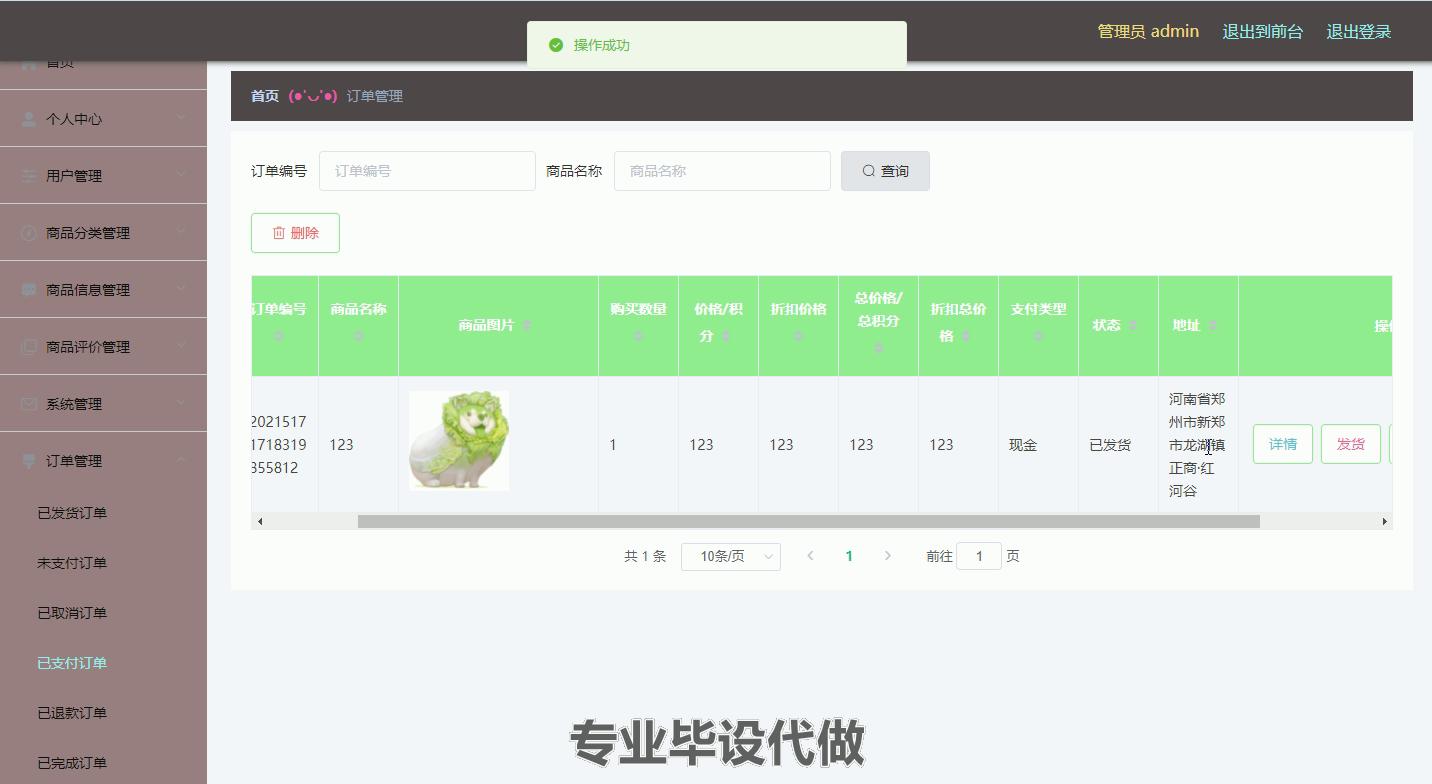Click the 商品信息管理 sidebar icon
This screenshot has width=1432, height=784.
(x=28, y=290)
